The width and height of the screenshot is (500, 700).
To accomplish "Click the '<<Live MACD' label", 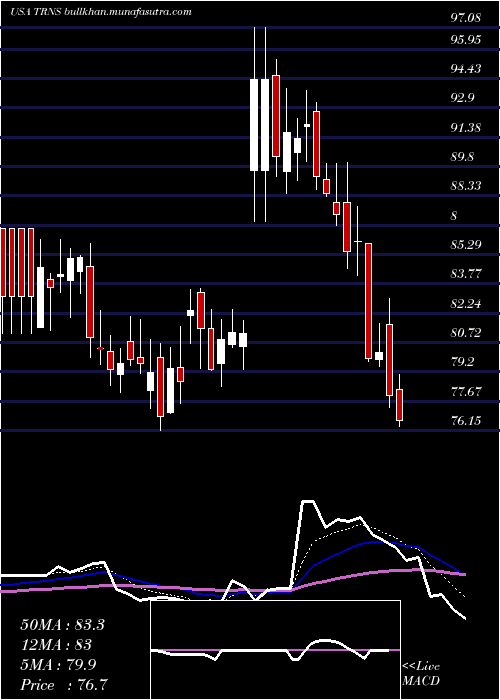I will point(421,673).
